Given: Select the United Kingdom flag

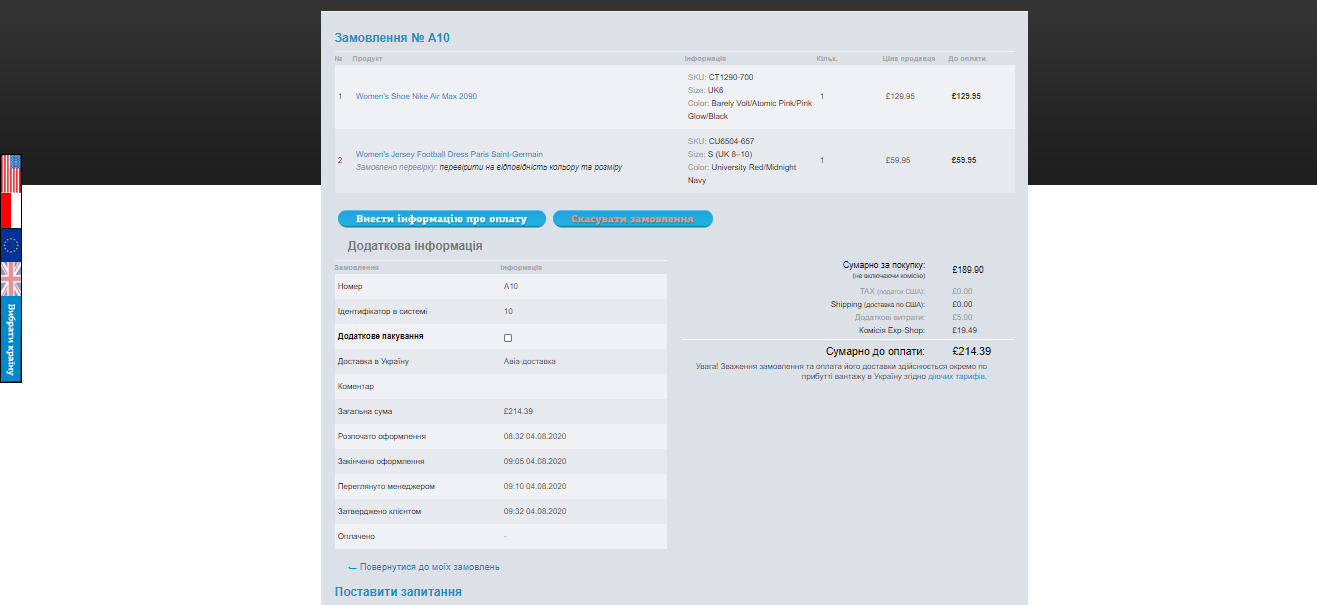Looking at the screenshot, I should point(11,279).
